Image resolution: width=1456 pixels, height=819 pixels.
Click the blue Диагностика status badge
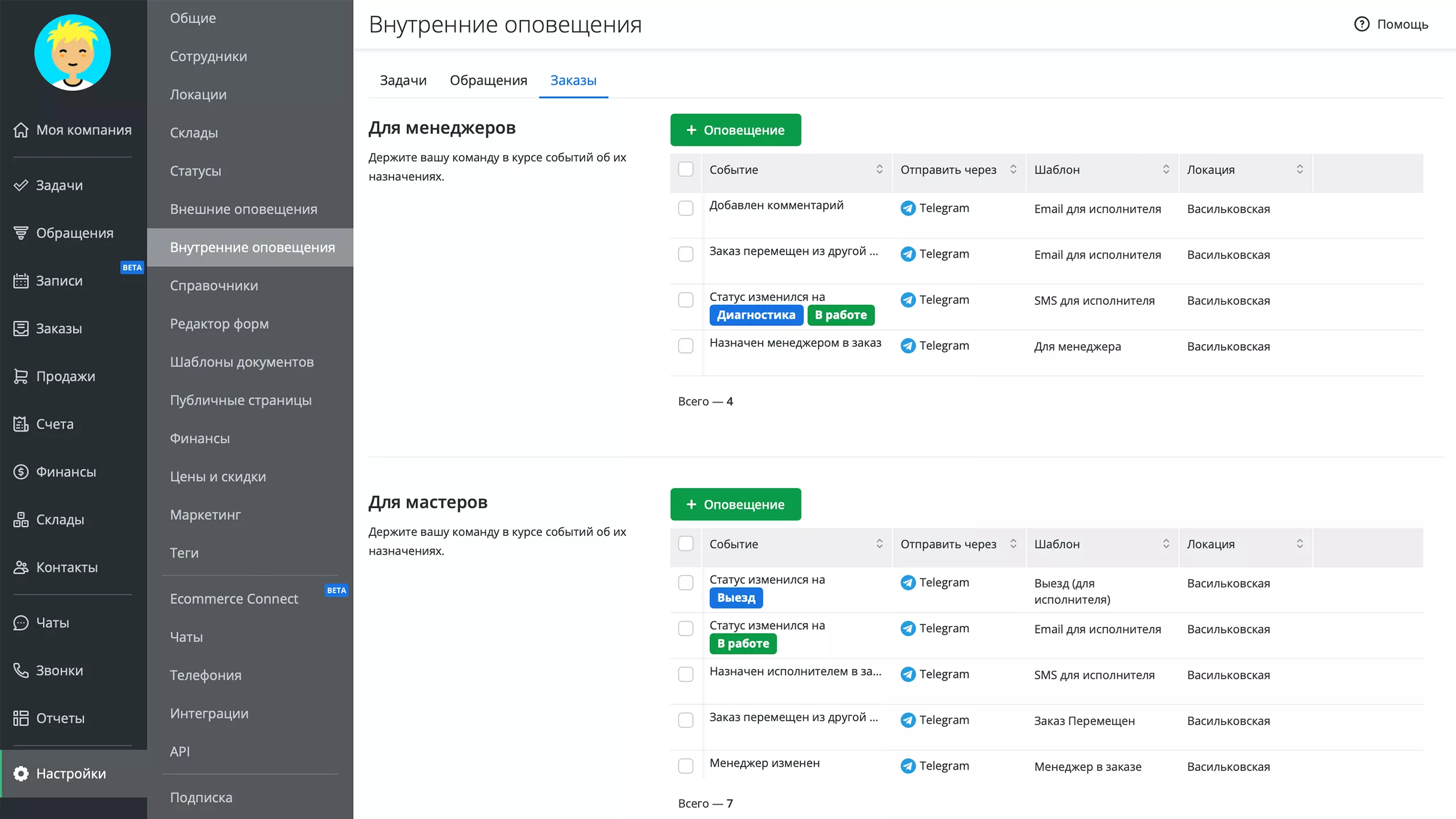click(756, 315)
